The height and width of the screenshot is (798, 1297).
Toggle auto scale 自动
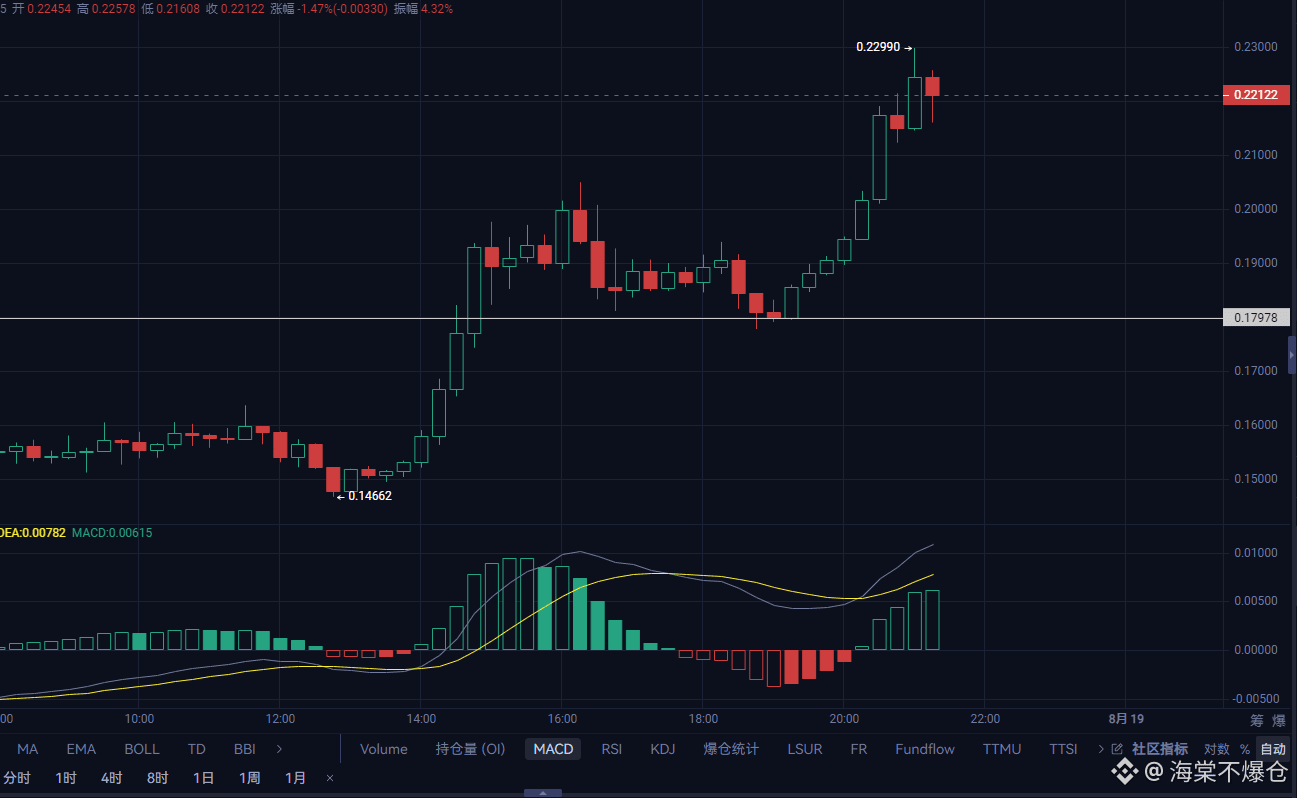[x=1273, y=749]
